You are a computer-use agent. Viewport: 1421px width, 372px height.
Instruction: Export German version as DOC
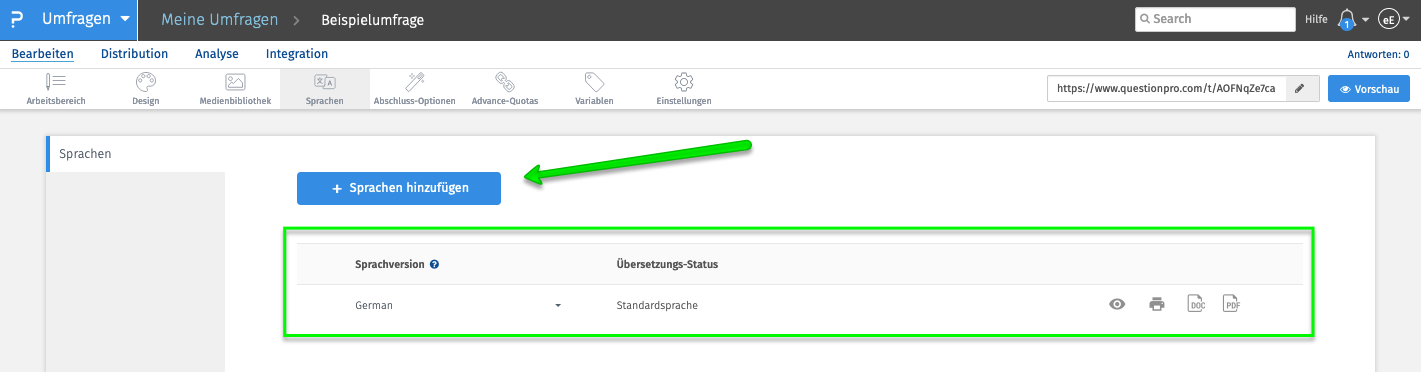point(1195,305)
